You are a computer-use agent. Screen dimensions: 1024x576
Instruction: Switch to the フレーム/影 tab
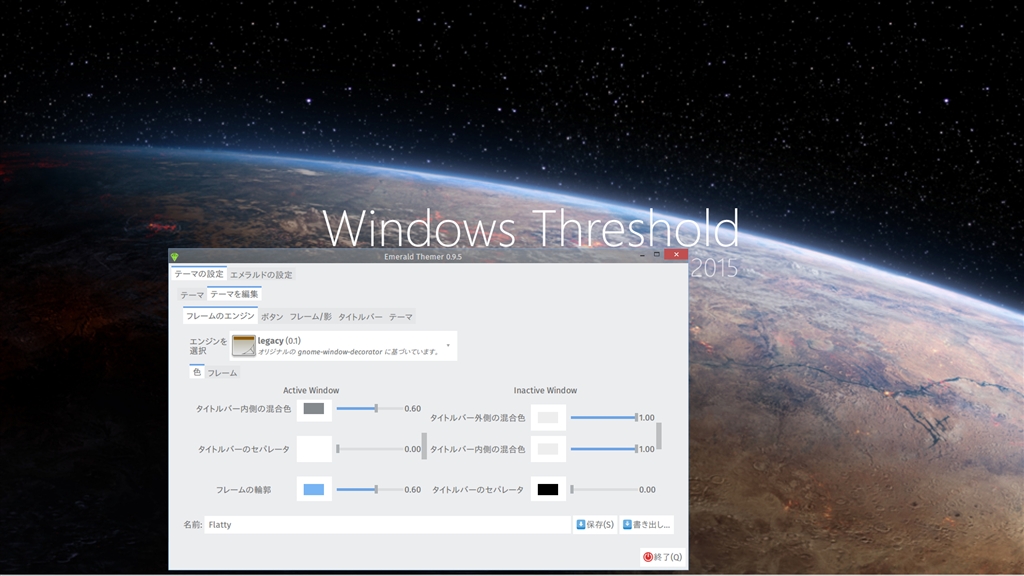tap(310, 317)
